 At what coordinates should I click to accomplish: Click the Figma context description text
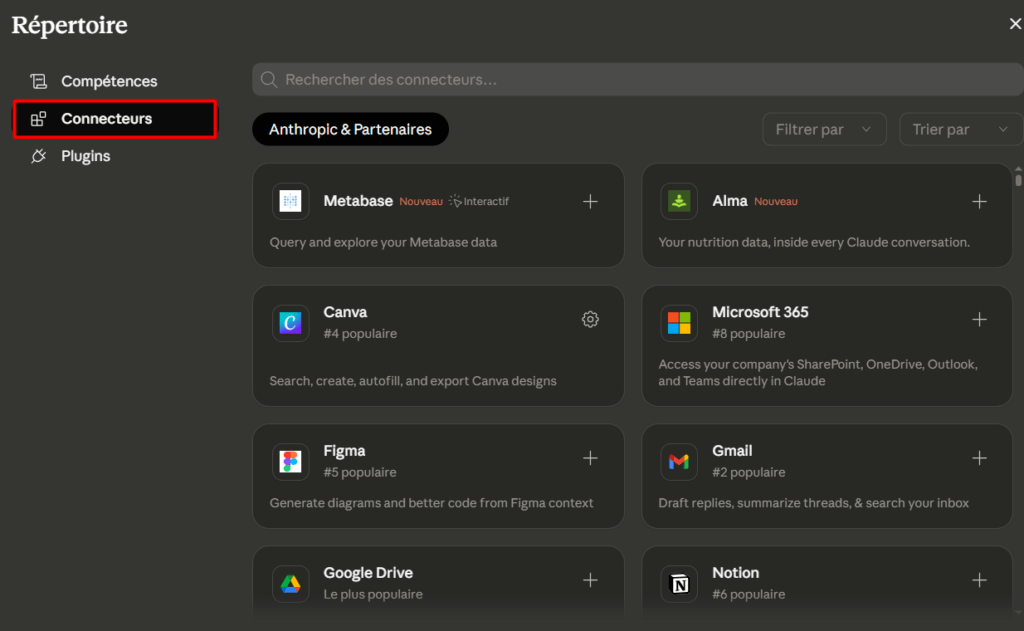[431, 503]
